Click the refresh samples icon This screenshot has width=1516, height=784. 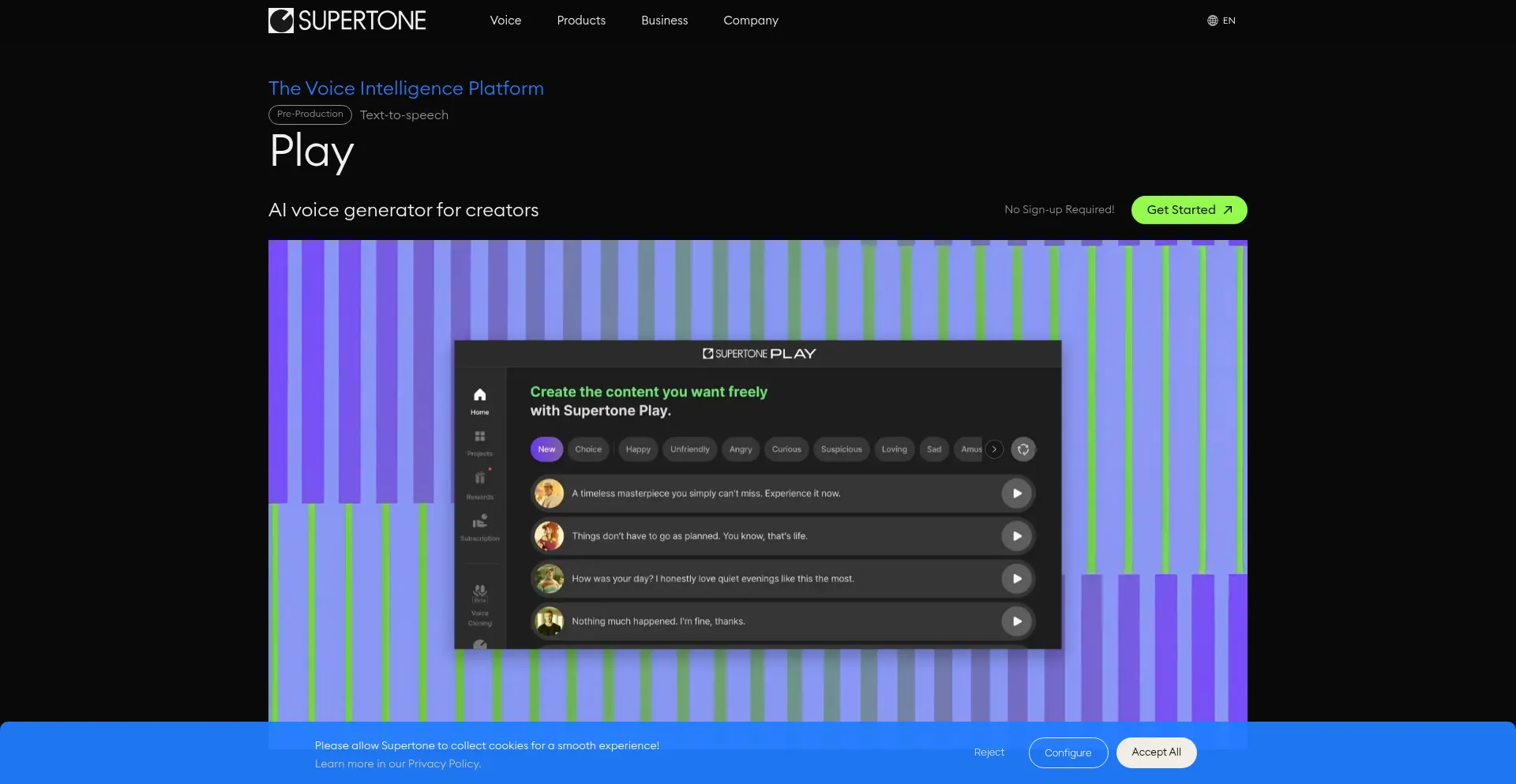[x=1023, y=449]
